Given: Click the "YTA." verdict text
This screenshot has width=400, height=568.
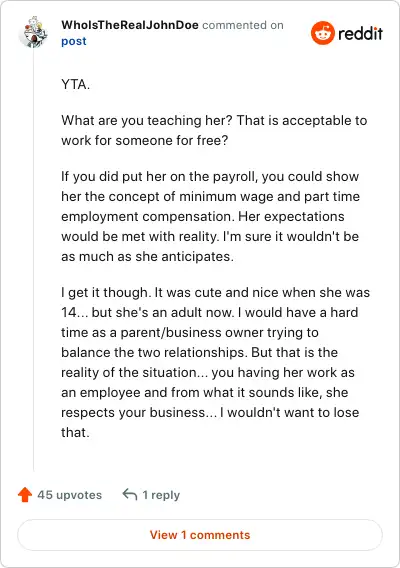Looking at the screenshot, I should [x=75, y=84].
